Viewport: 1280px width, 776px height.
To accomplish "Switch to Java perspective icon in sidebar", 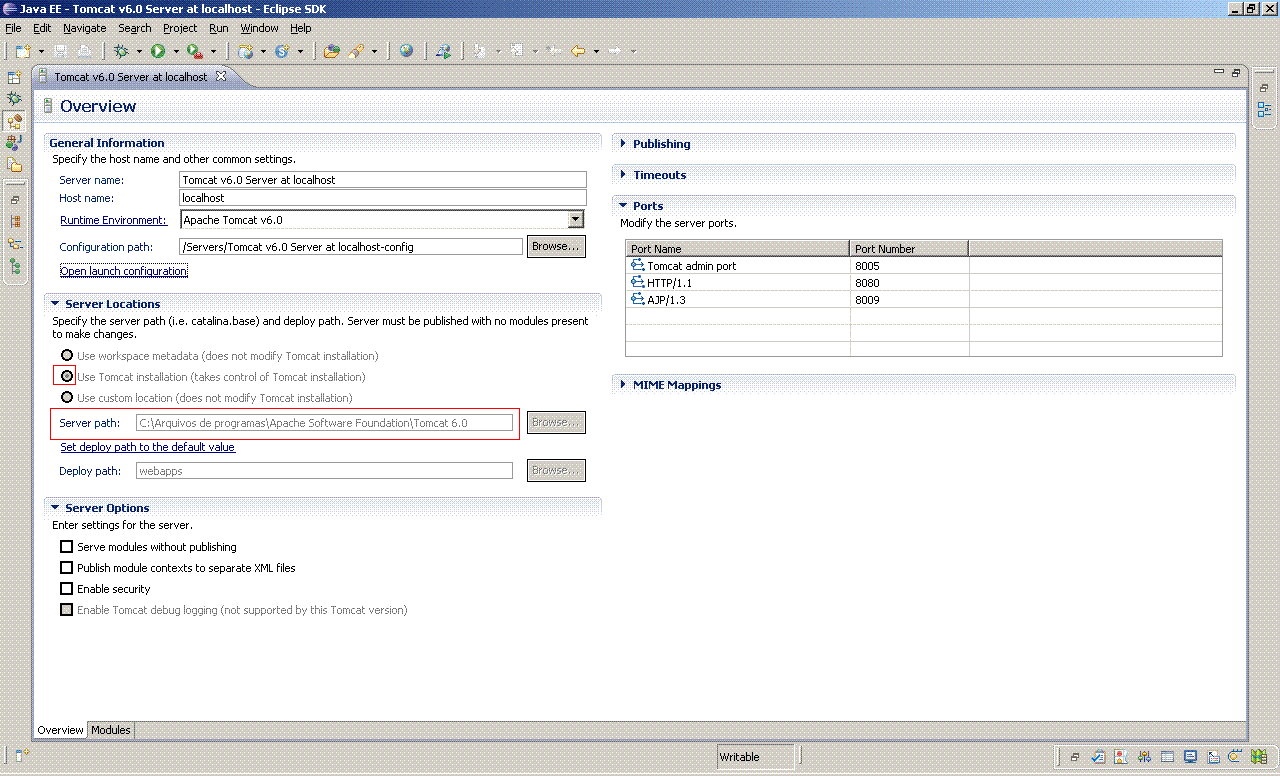I will [14, 143].
